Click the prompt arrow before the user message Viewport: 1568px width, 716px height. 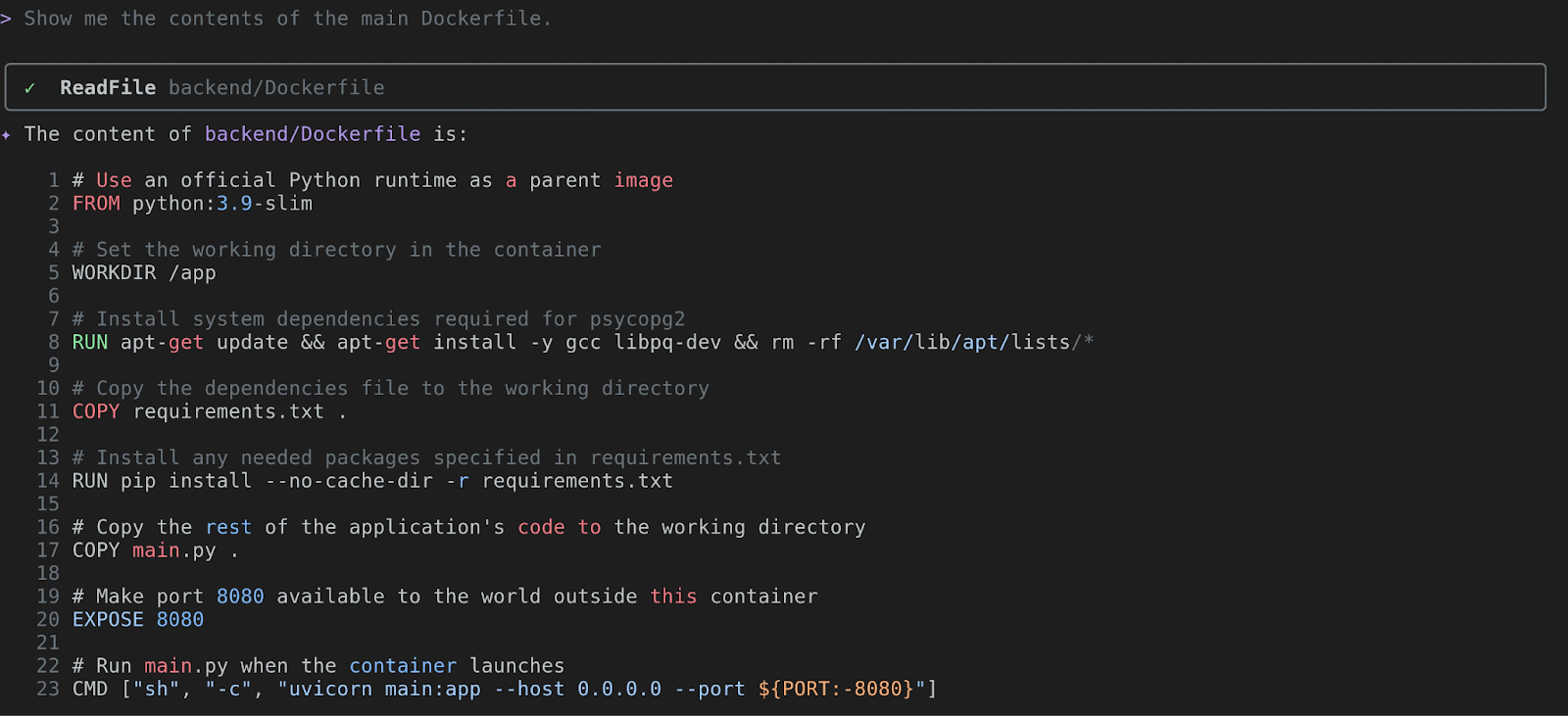[6, 19]
